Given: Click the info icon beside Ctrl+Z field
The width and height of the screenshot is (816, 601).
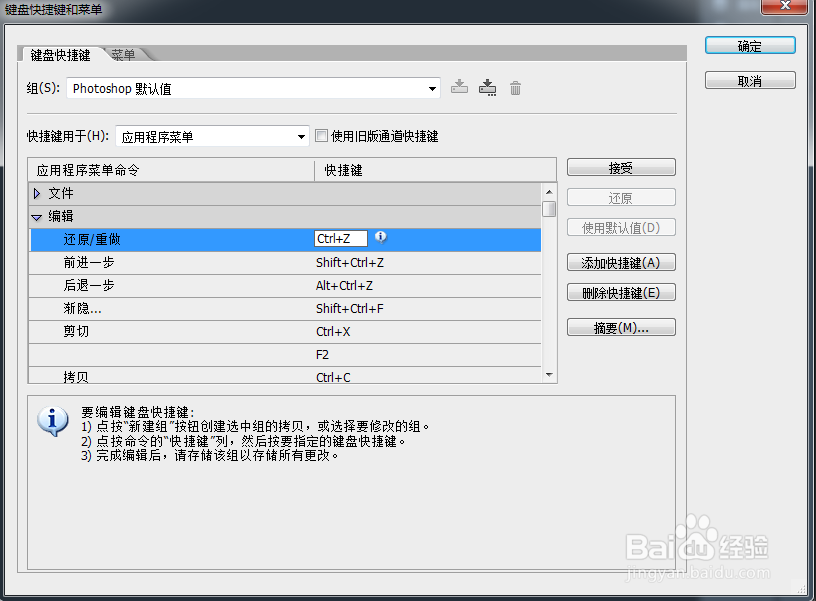Looking at the screenshot, I should [x=381, y=237].
